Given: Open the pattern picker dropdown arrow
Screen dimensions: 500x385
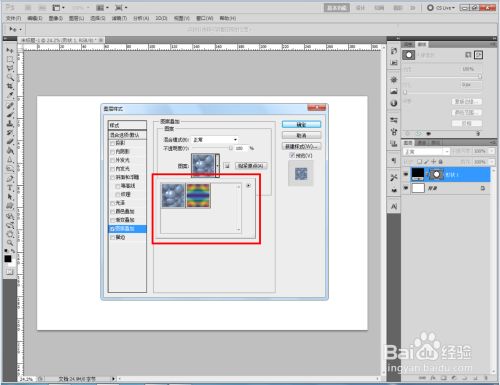Looking at the screenshot, I should tap(217, 165).
